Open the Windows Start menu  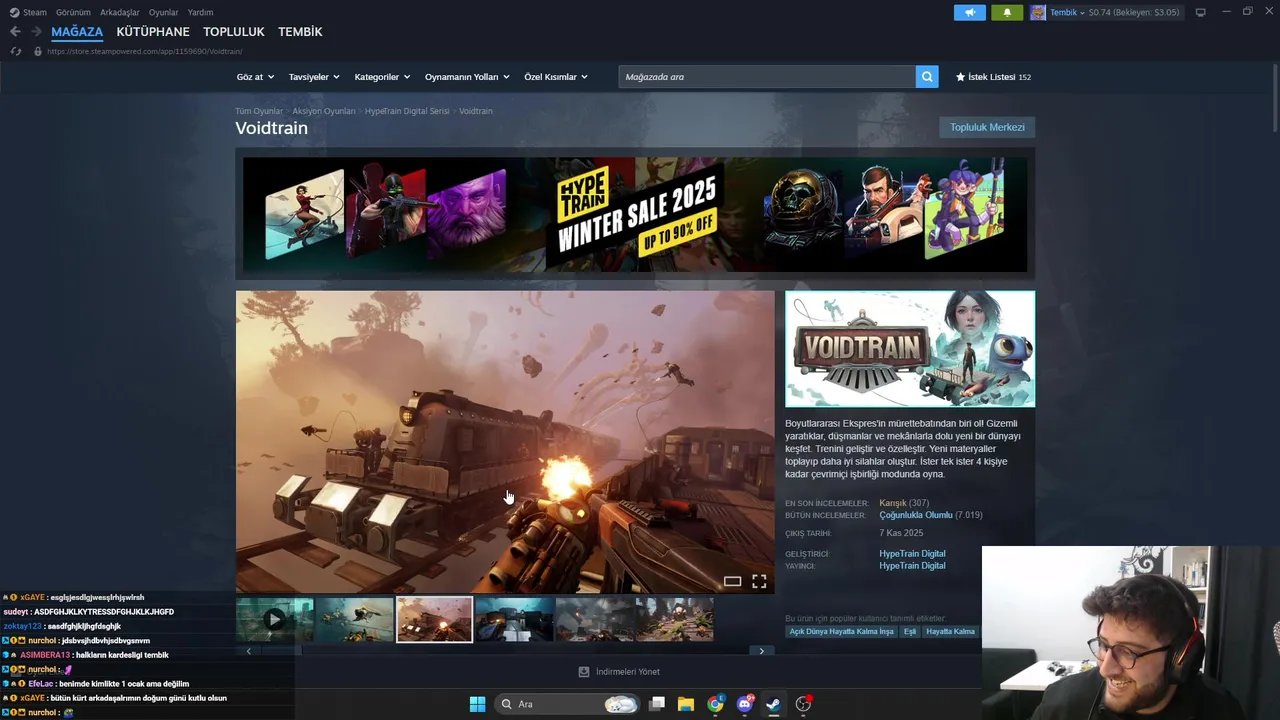477,704
